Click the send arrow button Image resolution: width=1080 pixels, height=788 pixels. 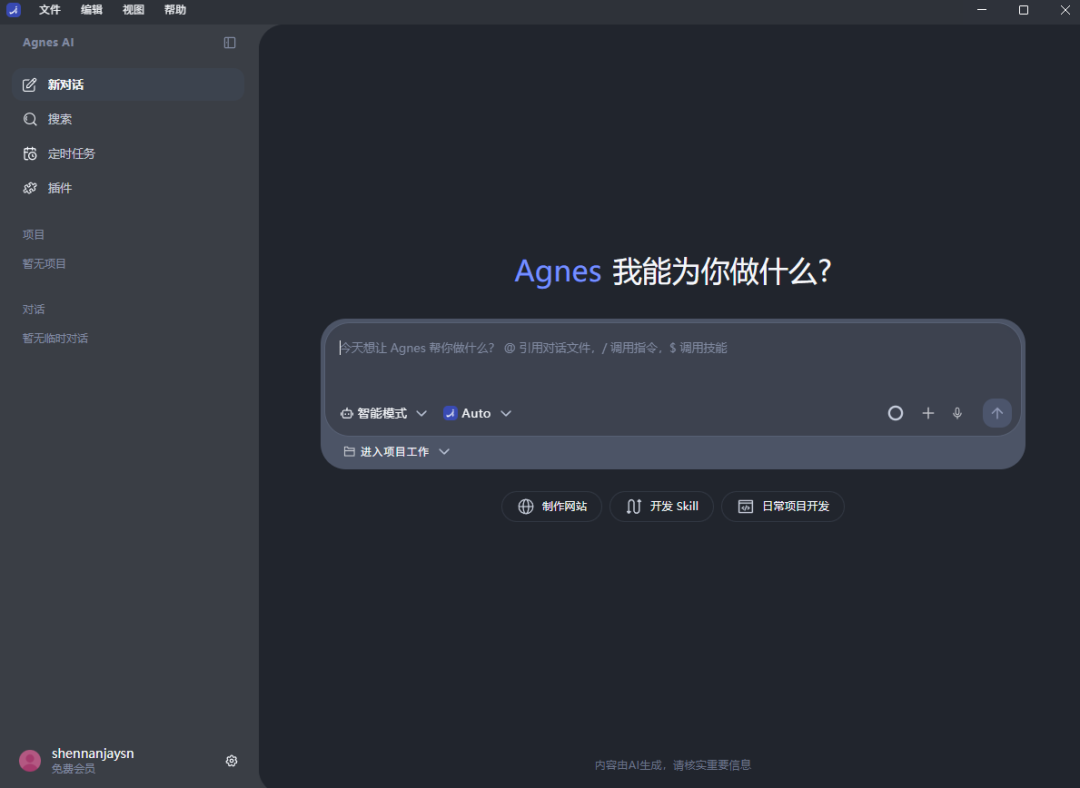(997, 413)
